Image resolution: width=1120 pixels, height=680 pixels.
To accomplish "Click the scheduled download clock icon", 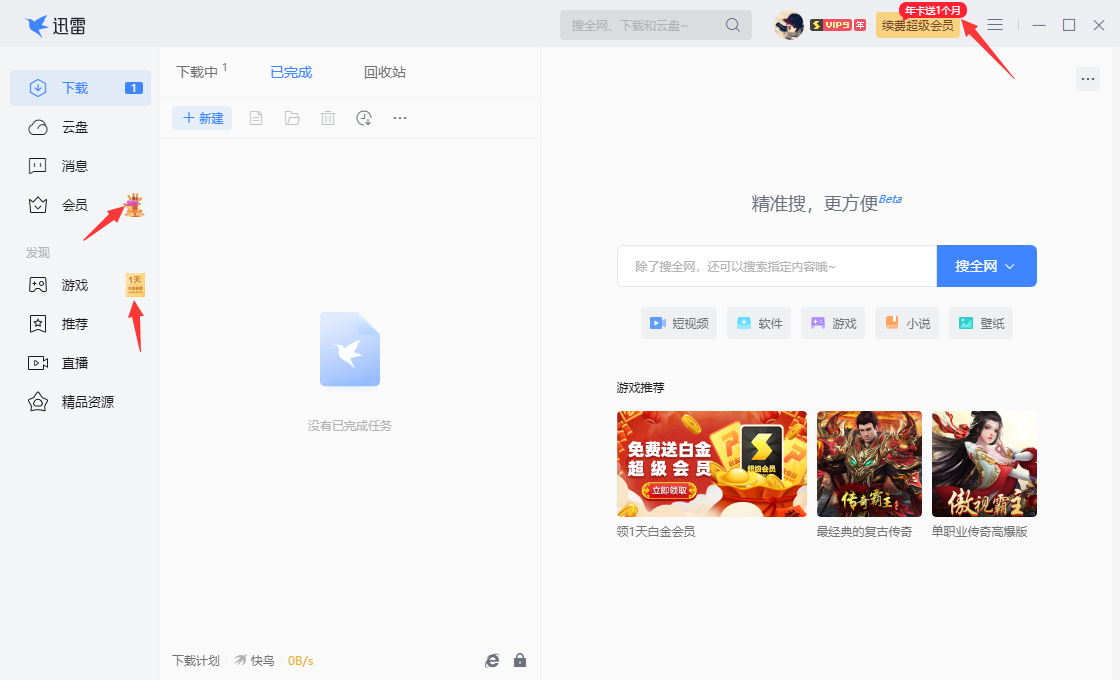I will (x=363, y=117).
